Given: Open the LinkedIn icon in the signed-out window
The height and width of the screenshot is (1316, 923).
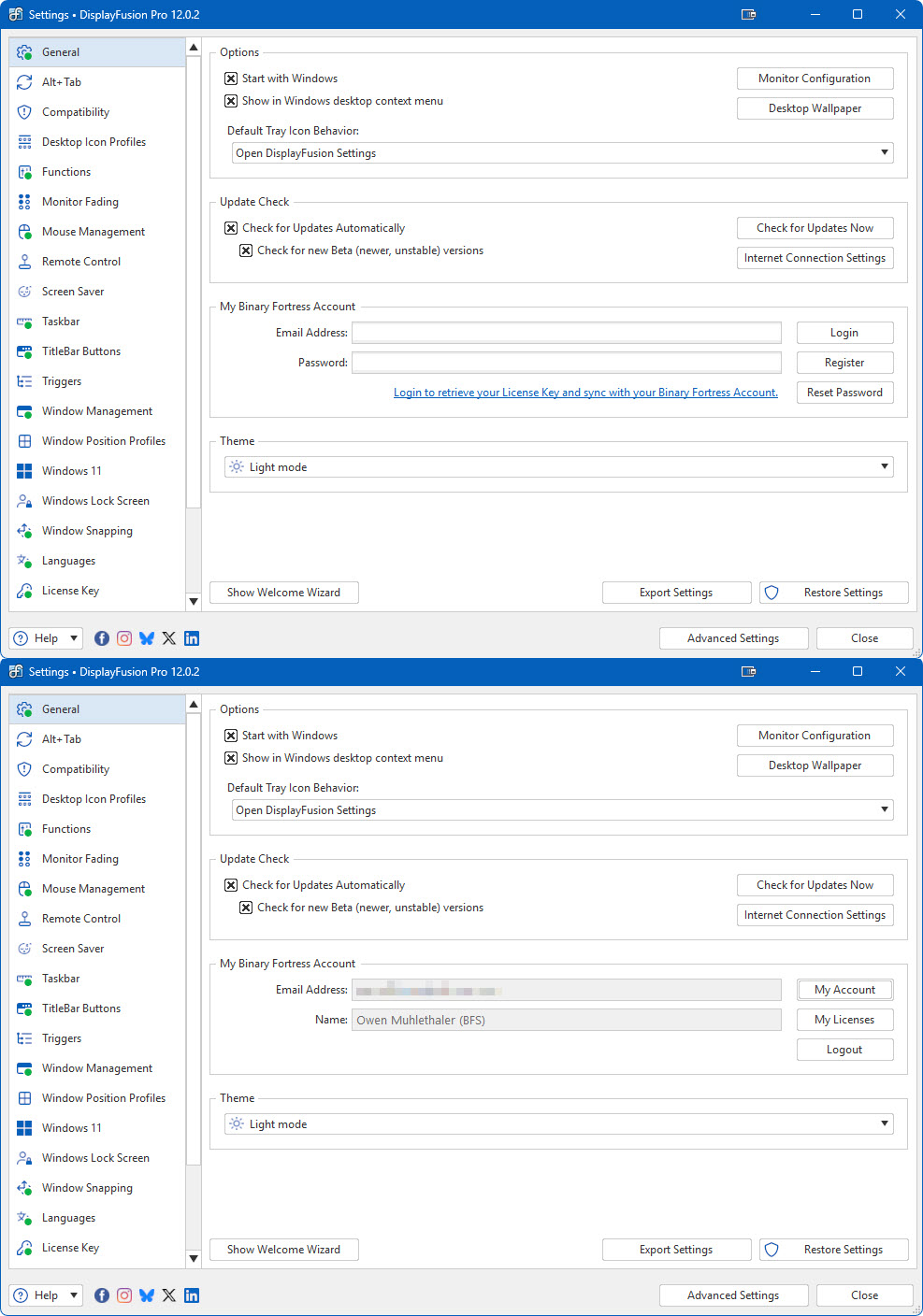Looking at the screenshot, I should 192,638.
